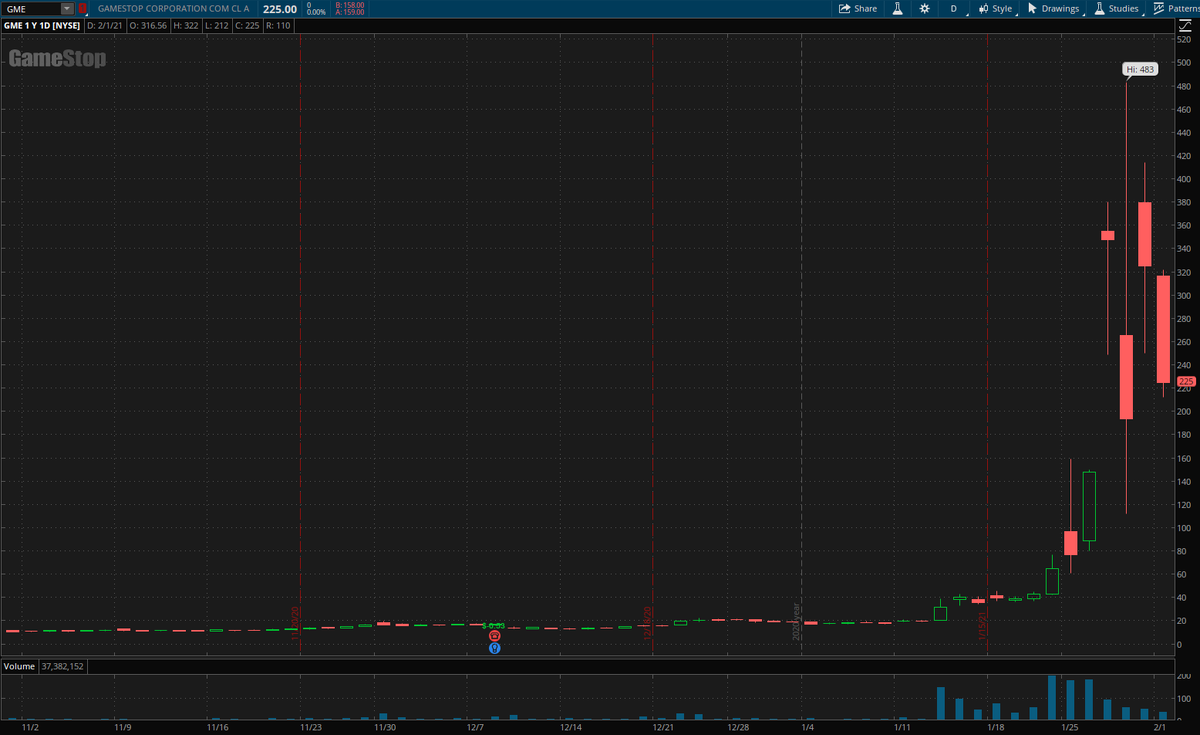Click the tall red candle under Hi: 483
This screenshot has width=1200, height=735.
point(1126,376)
